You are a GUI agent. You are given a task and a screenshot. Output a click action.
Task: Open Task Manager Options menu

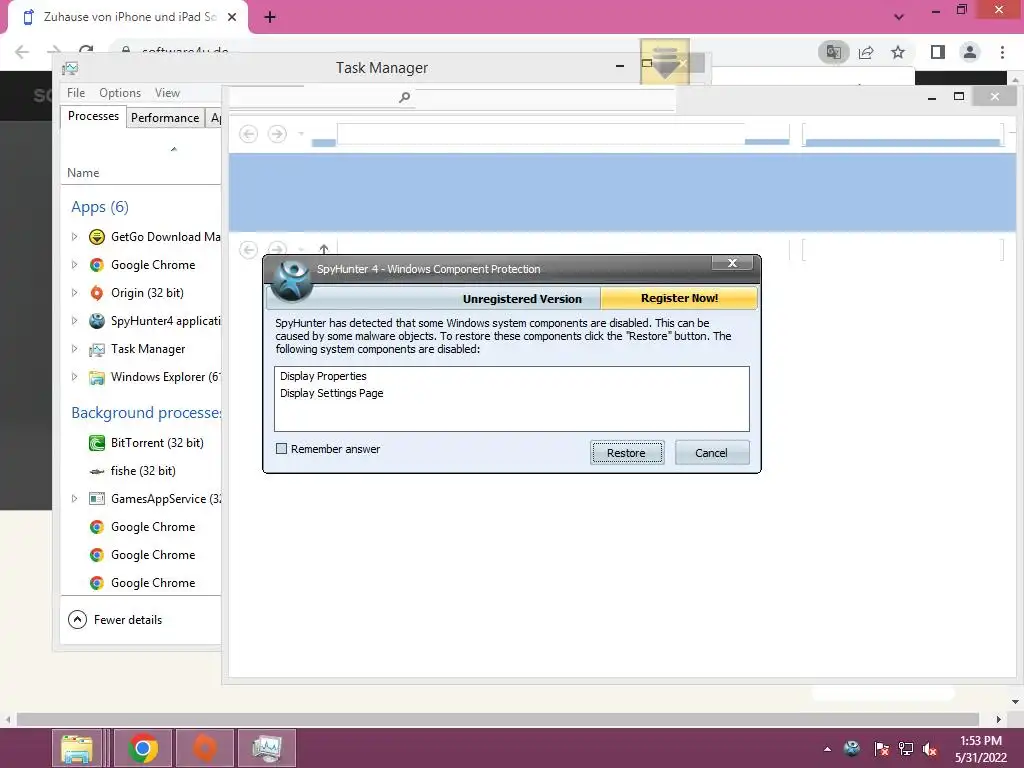click(x=120, y=93)
